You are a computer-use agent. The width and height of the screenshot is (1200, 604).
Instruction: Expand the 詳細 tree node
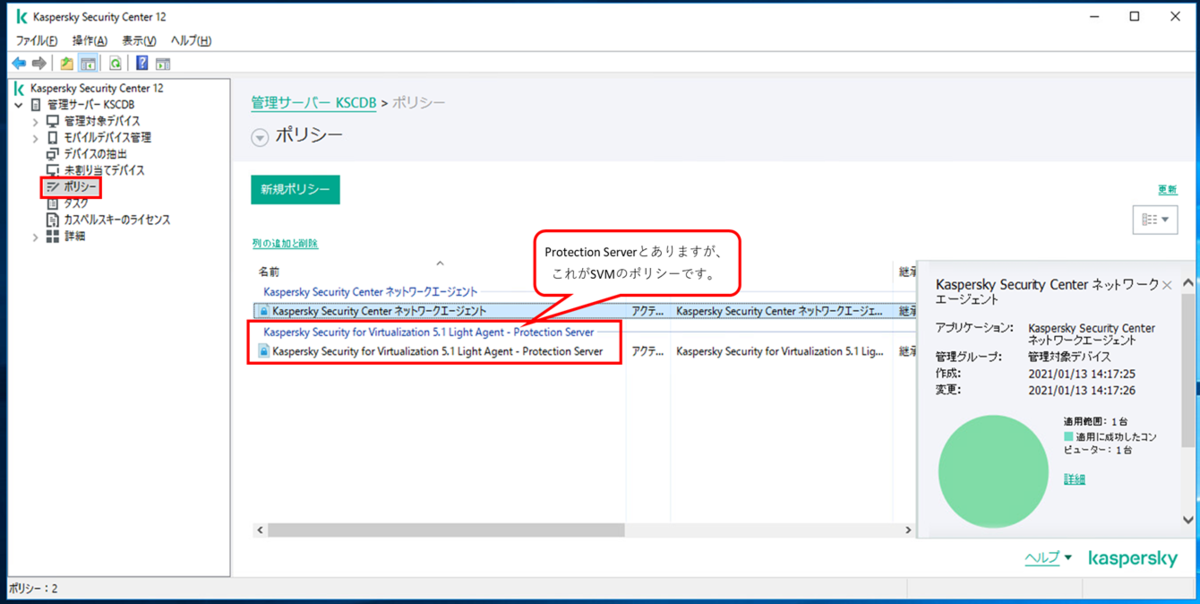[x=36, y=236]
